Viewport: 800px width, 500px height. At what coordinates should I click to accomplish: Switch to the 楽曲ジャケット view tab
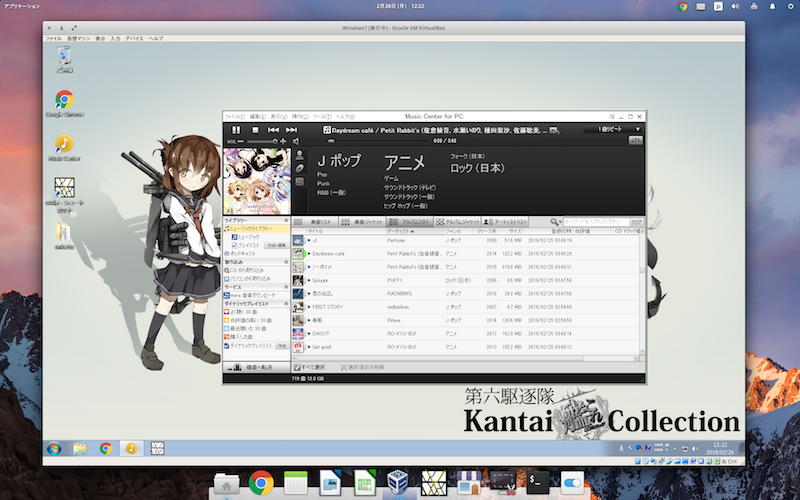coord(362,222)
